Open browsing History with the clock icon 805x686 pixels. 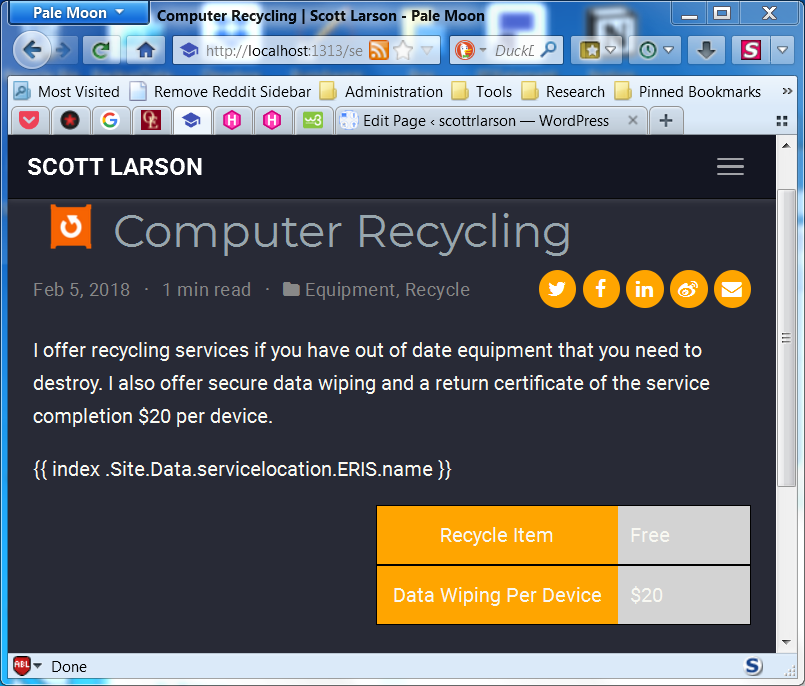[x=649, y=49]
